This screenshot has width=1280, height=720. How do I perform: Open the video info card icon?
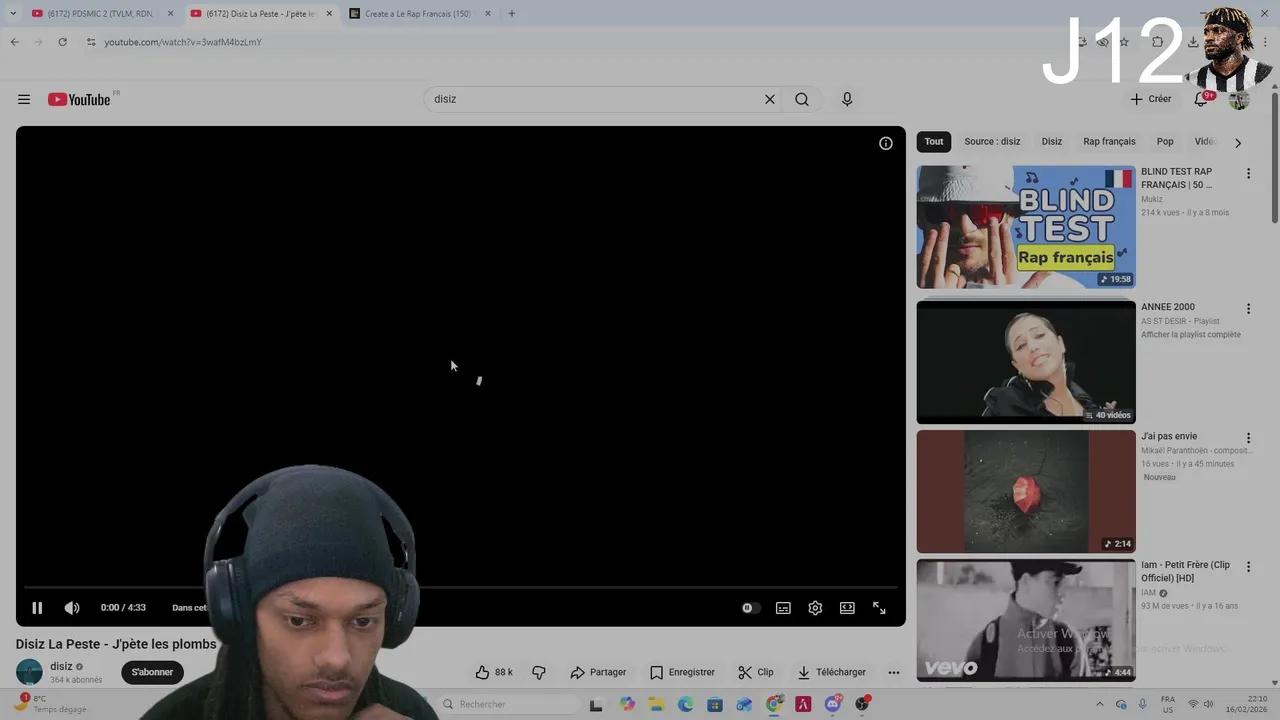(885, 143)
